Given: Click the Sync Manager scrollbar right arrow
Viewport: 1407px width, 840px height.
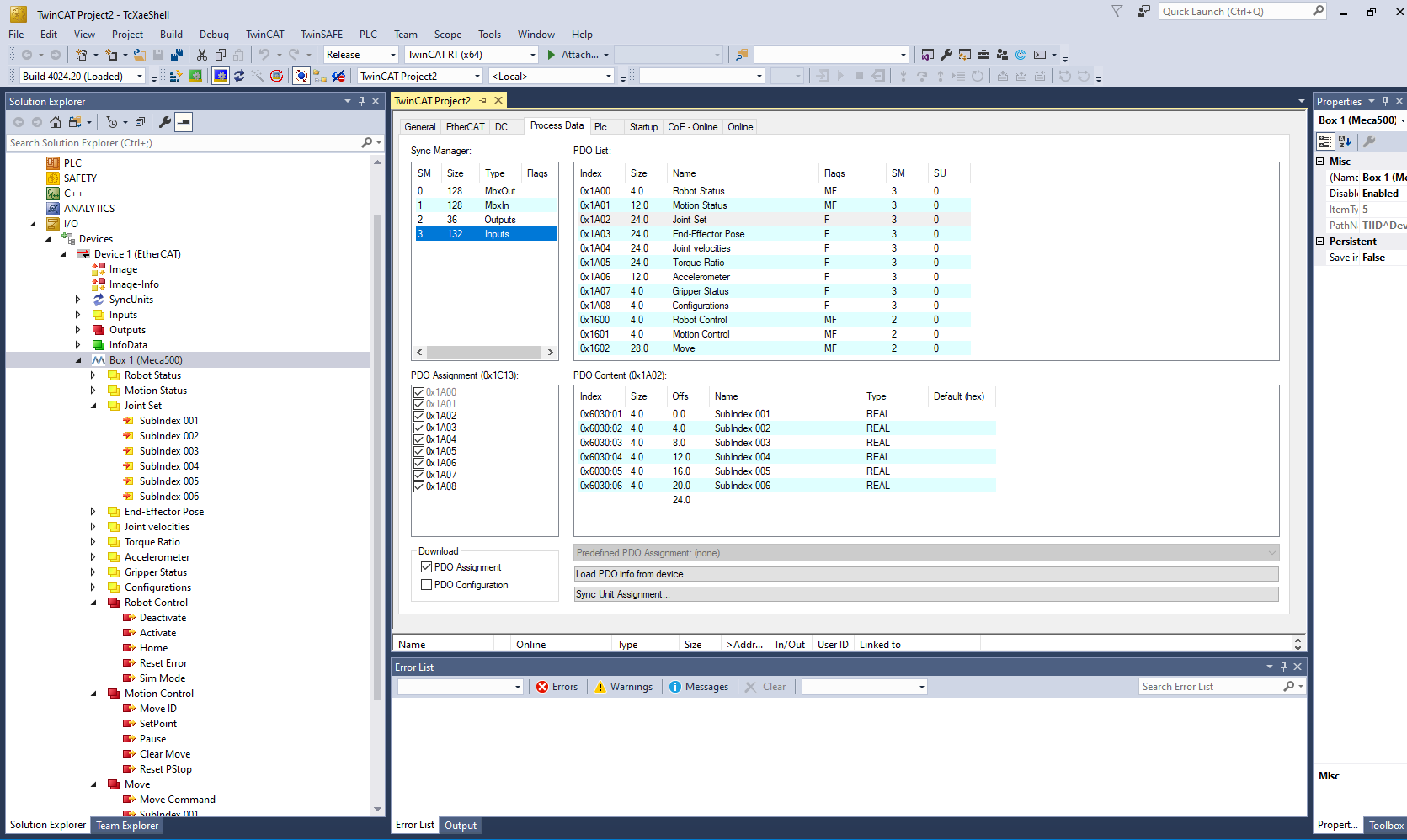Looking at the screenshot, I should [x=551, y=352].
